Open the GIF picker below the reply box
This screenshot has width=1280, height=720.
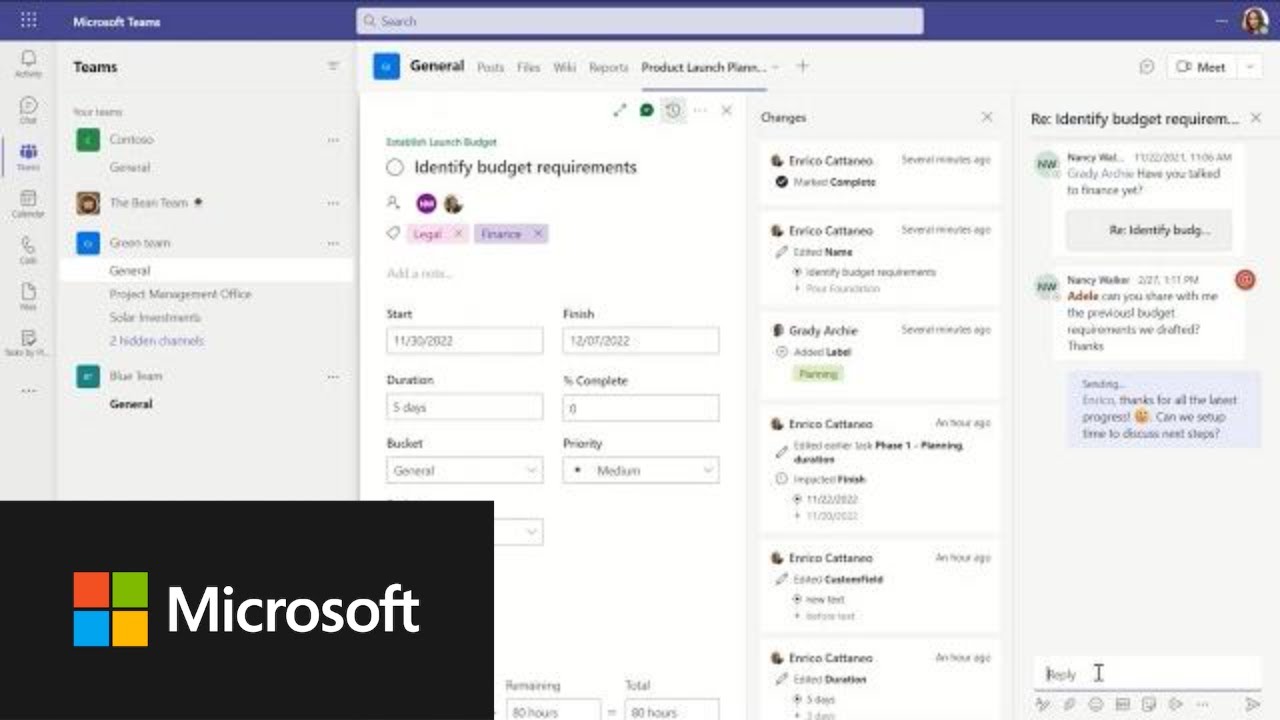coord(1122,704)
